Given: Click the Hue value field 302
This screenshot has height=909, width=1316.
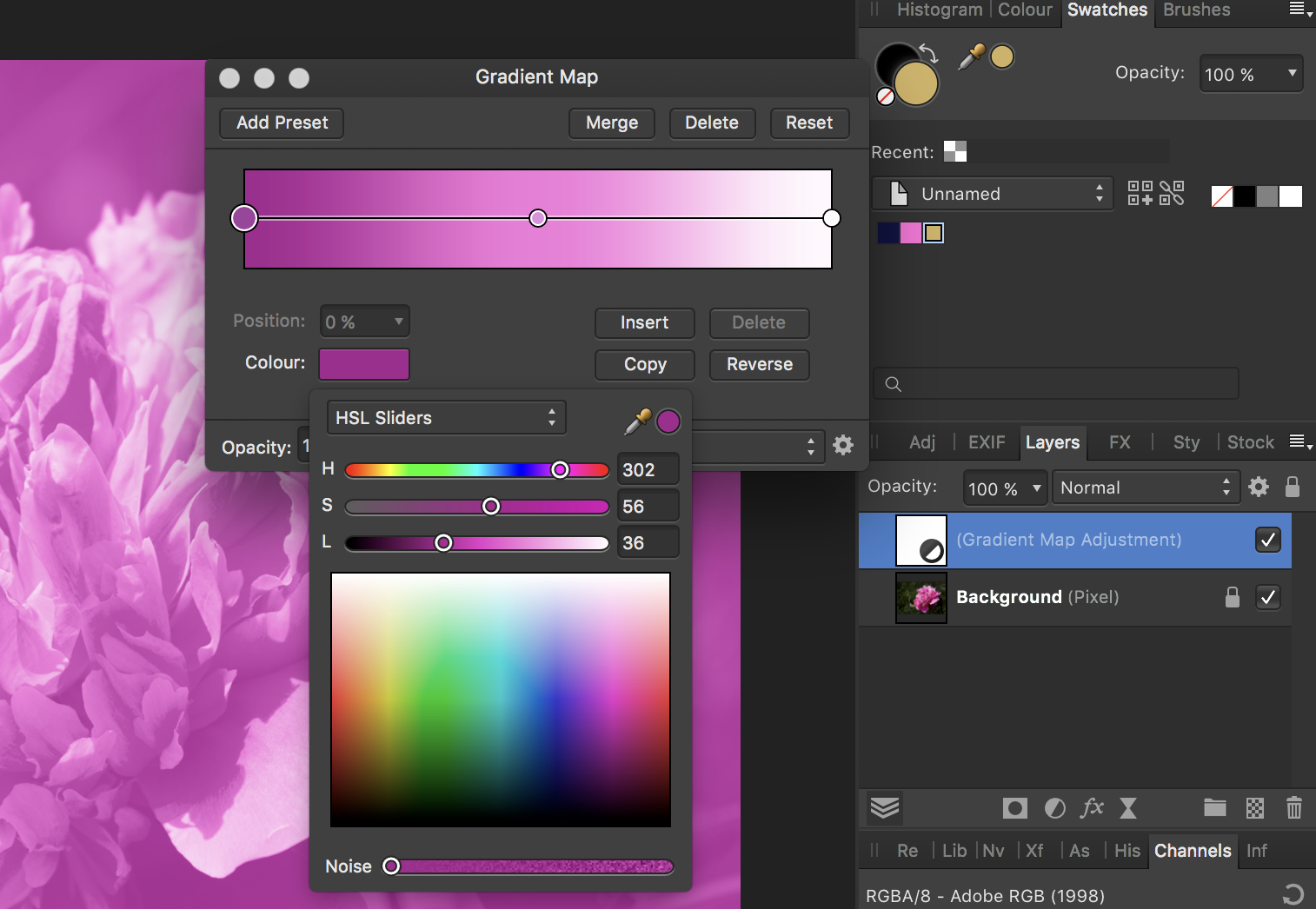Looking at the screenshot, I should 648,469.
